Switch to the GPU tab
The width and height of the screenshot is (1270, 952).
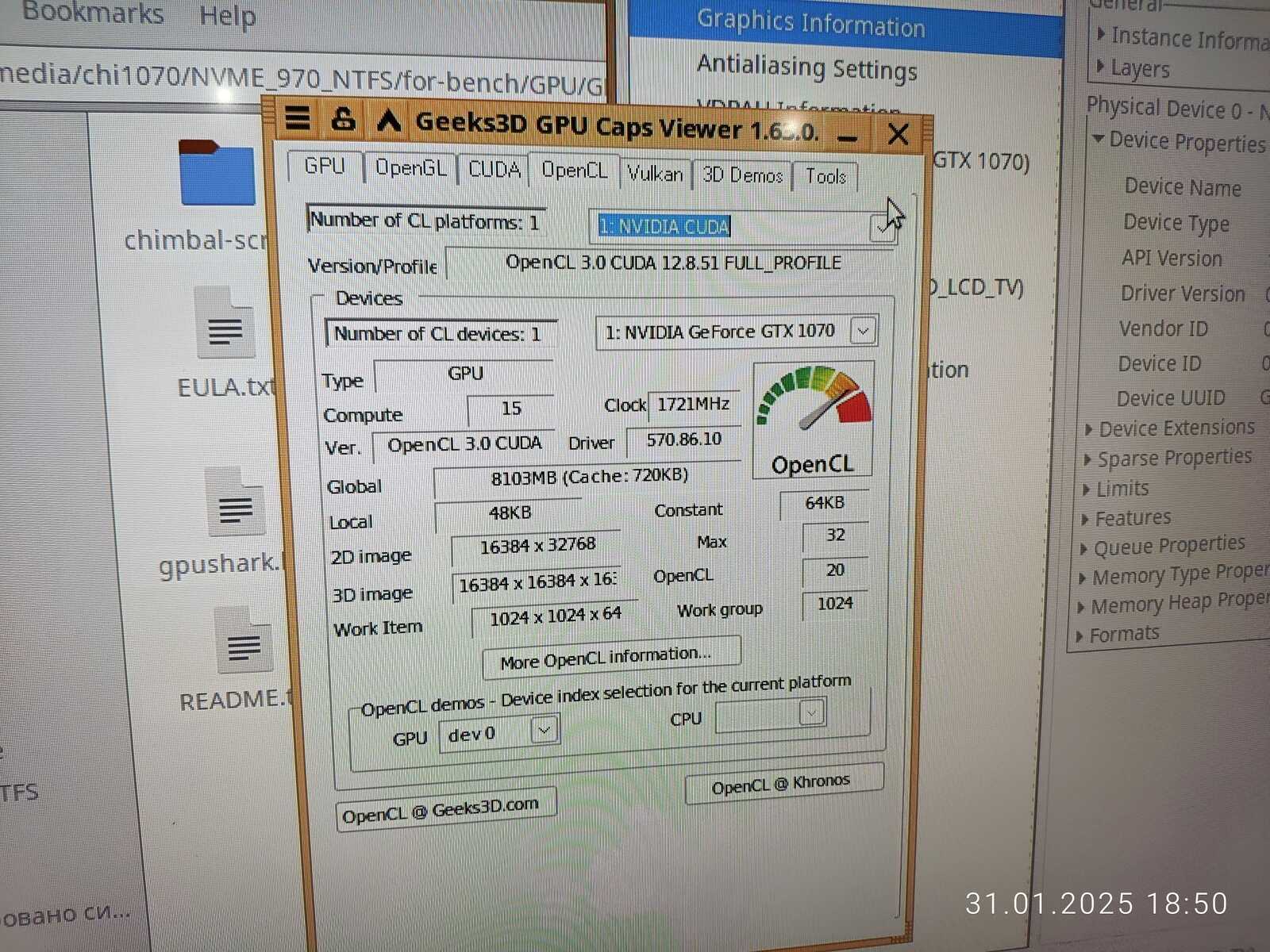tap(325, 167)
